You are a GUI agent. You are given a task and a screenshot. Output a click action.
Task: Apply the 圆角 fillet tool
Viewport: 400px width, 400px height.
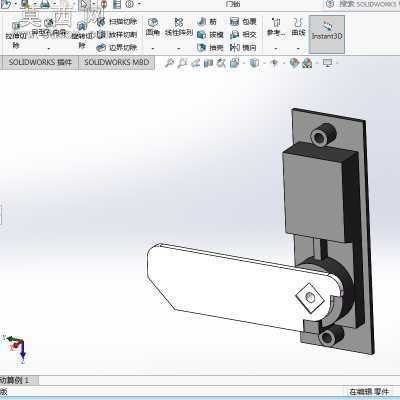[x=153, y=27]
